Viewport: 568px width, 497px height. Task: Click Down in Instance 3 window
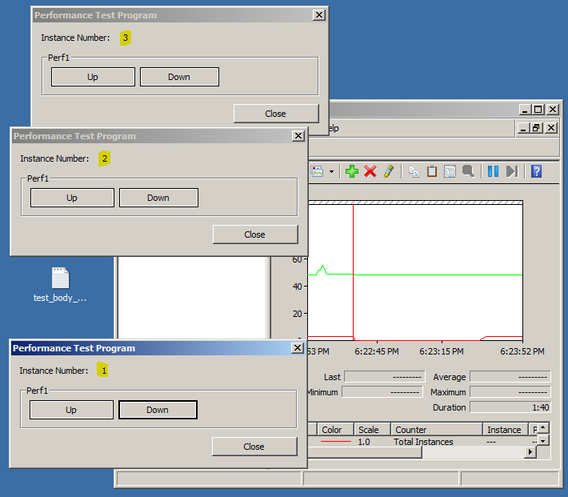(179, 77)
